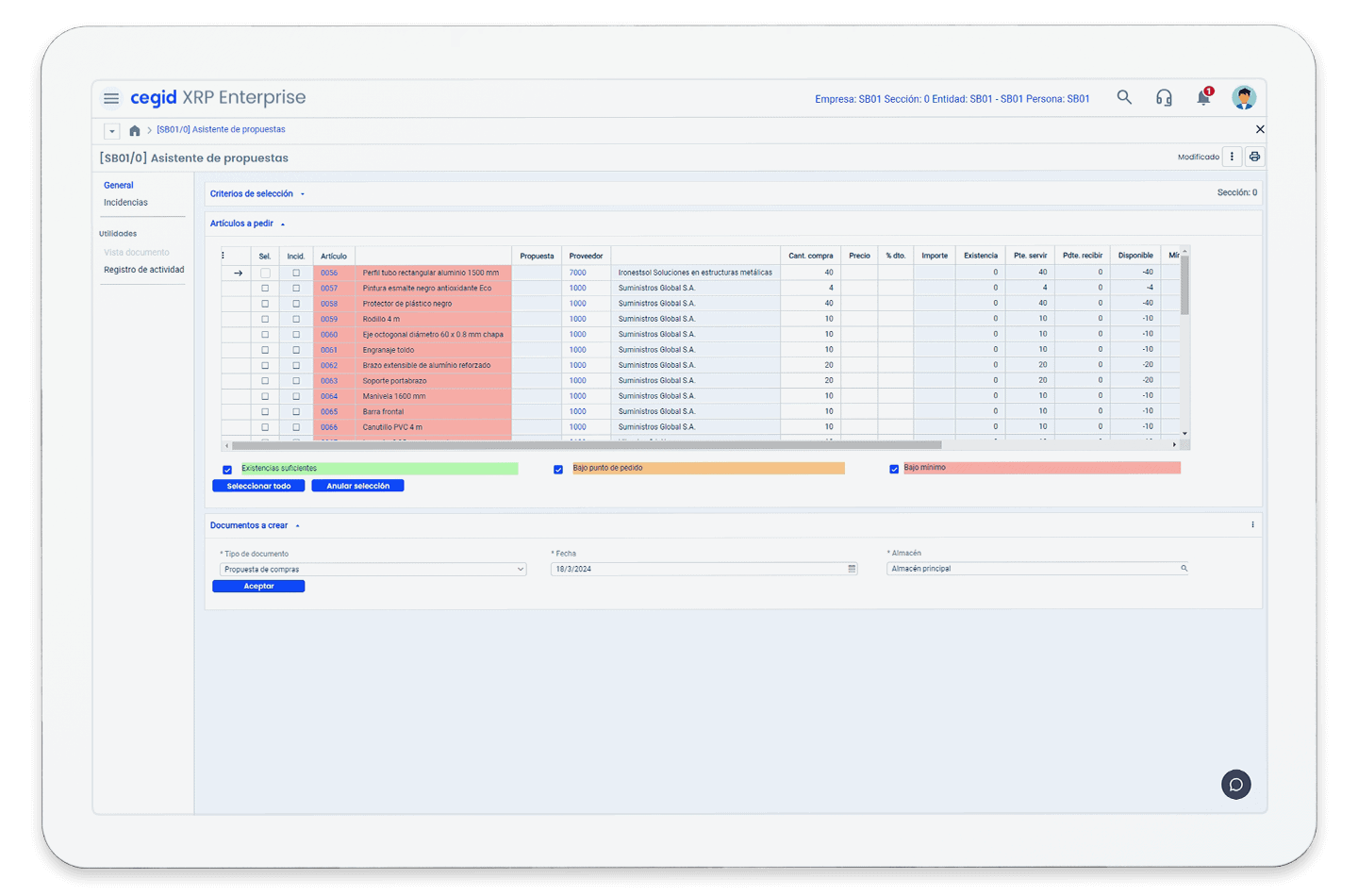
Task: Open the main hamburger menu icon
Action: (111, 97)
